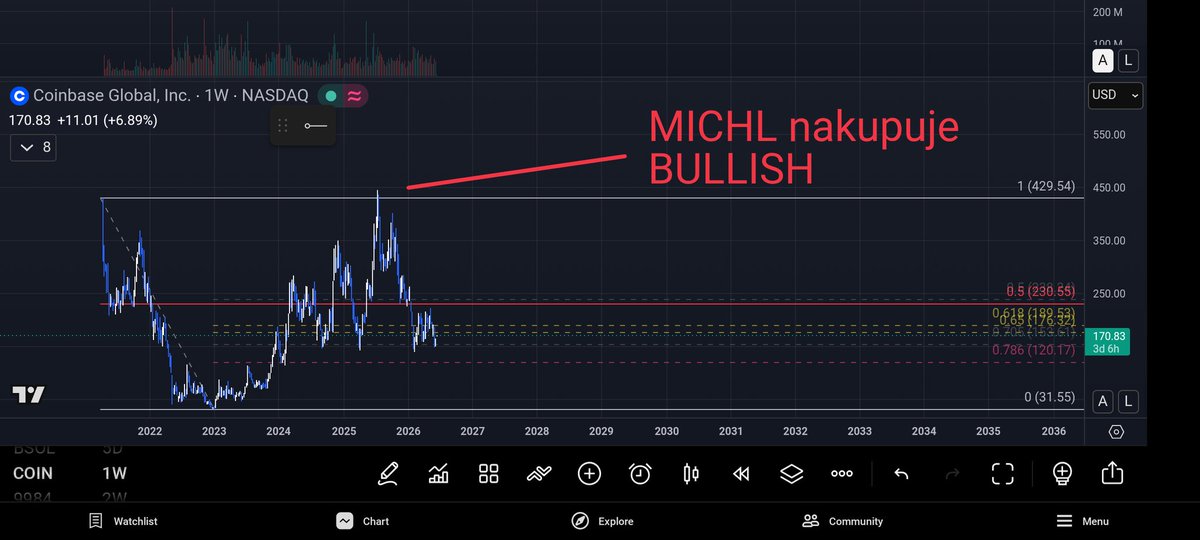
Task: Open chart settings hexagon gear icon
Action: pyautogui.click(x=1116, y=432)
